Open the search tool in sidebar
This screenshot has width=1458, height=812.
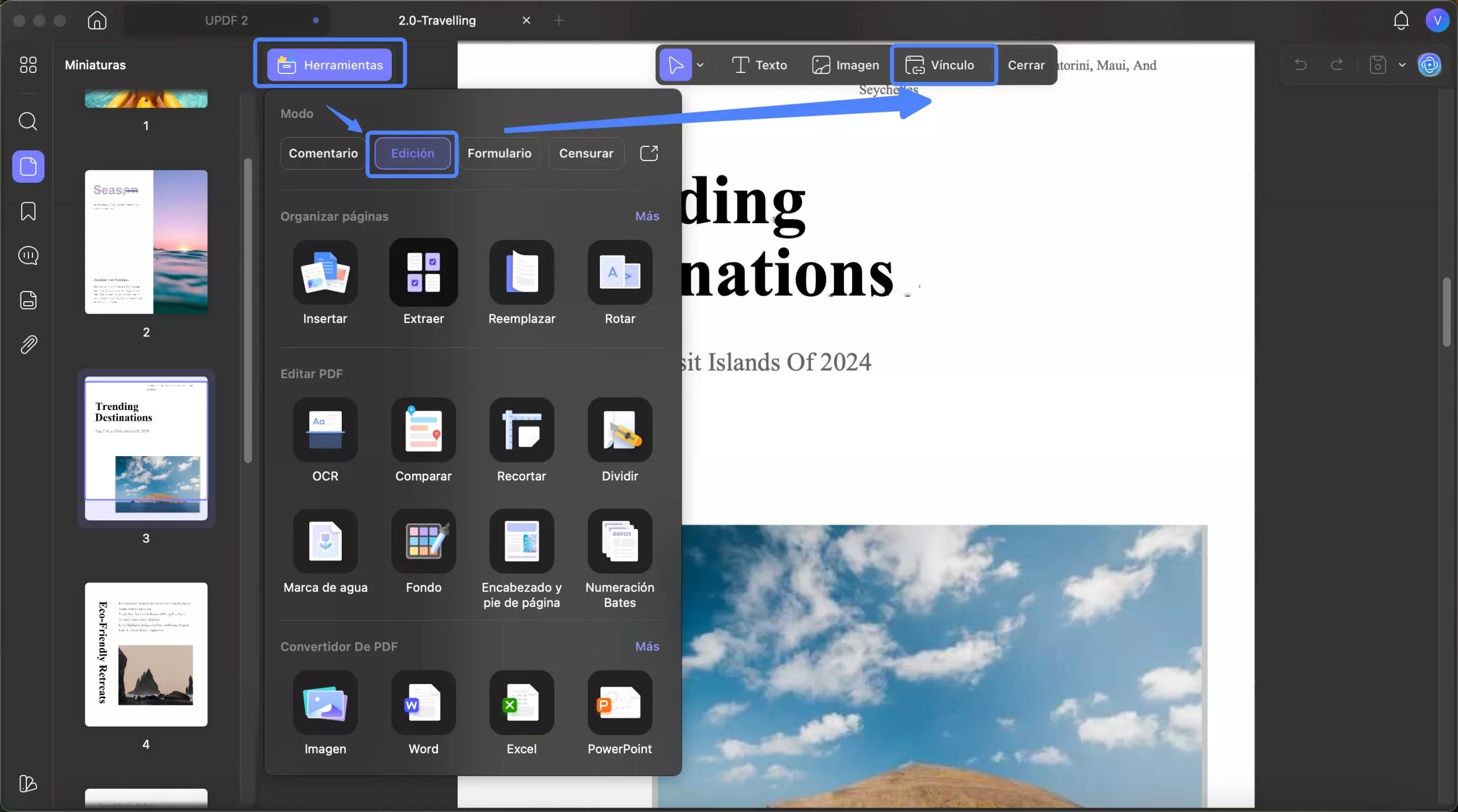tap(28, 121)
